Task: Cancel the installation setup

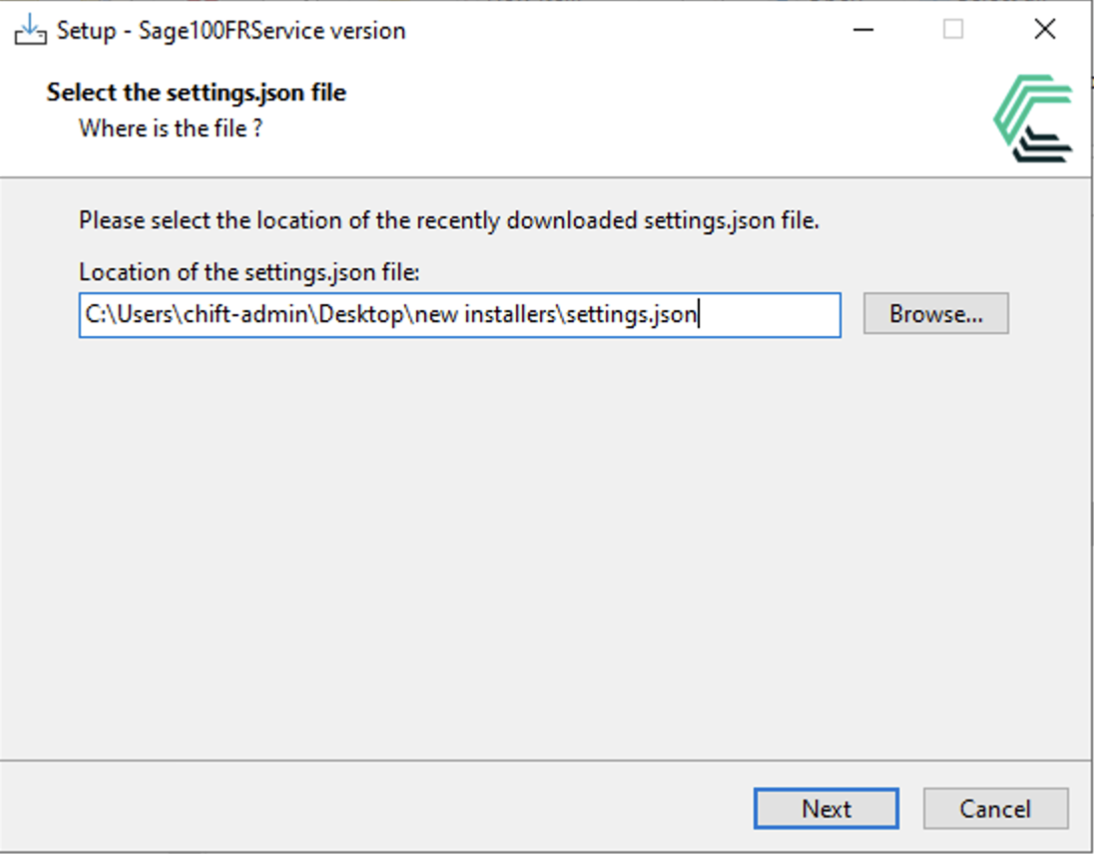Action: pos(995,809)
